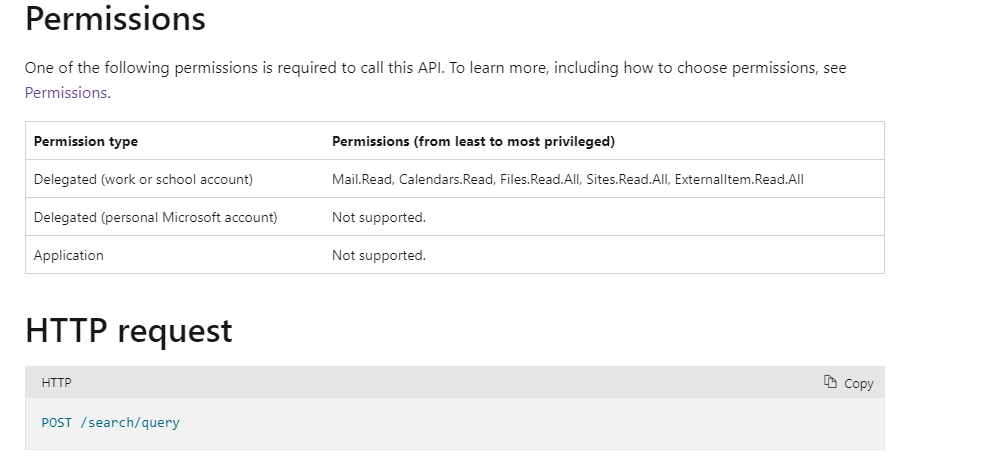Click the POST /search/query code line
995x474 pixels.
point(110,423)
